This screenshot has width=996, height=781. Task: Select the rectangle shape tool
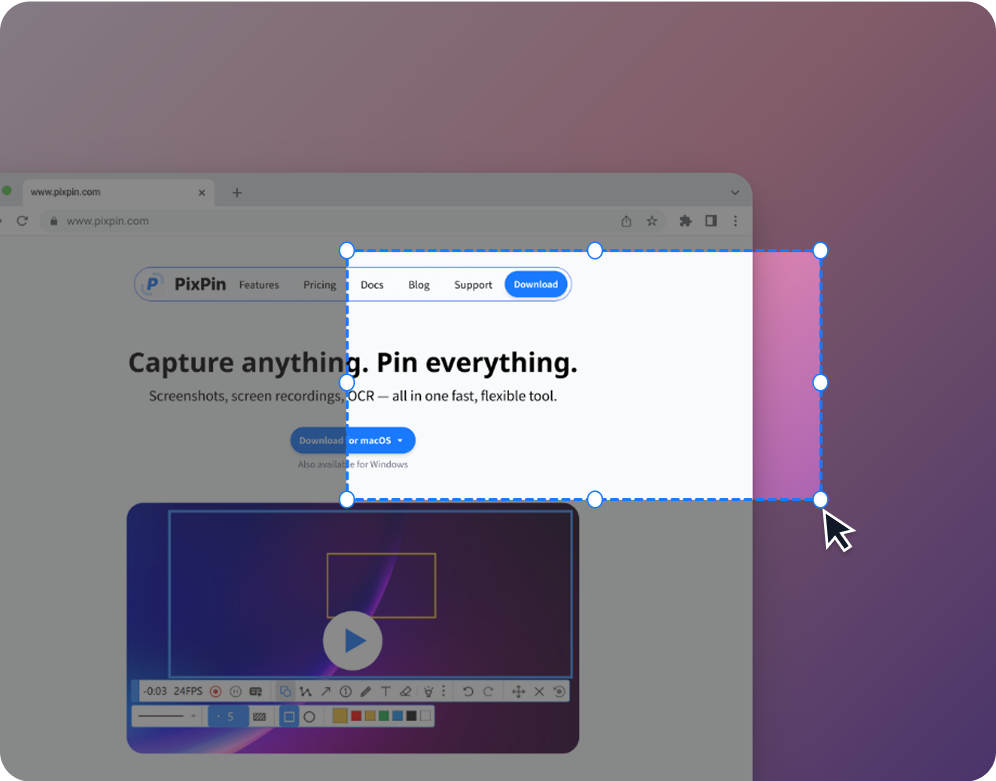click(x=285, y=691)
